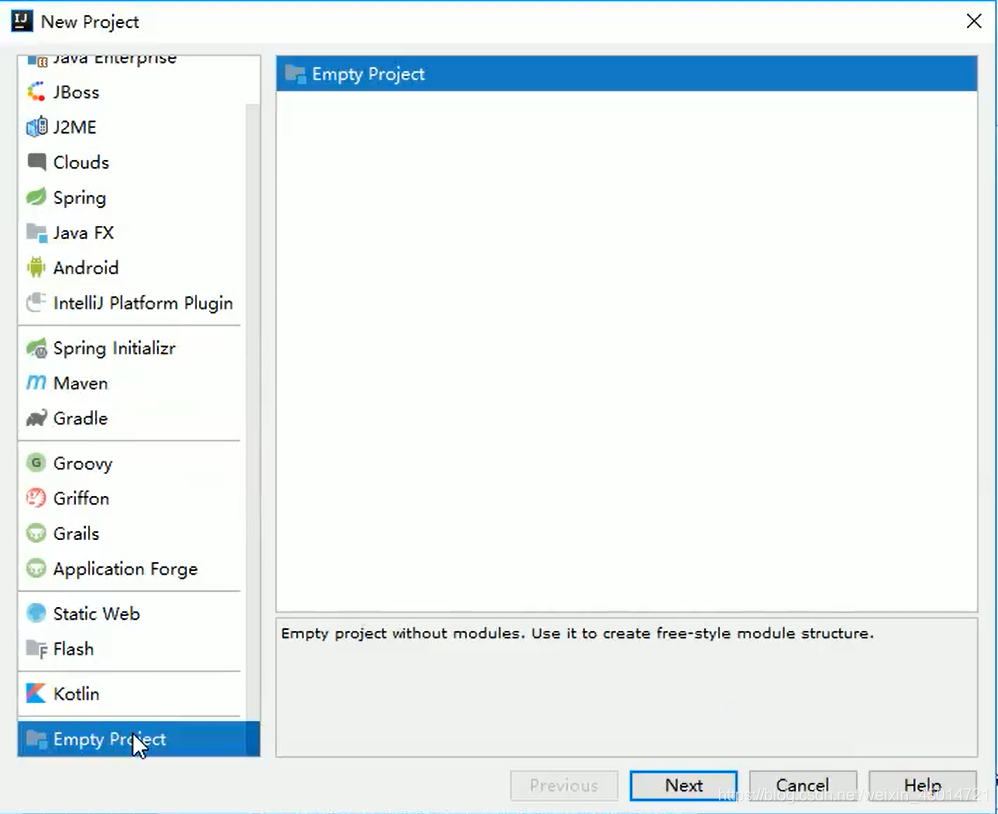Click the Application Forge icon
The height and width of the screenshot is (814, 998).
(x=36, y=568)
